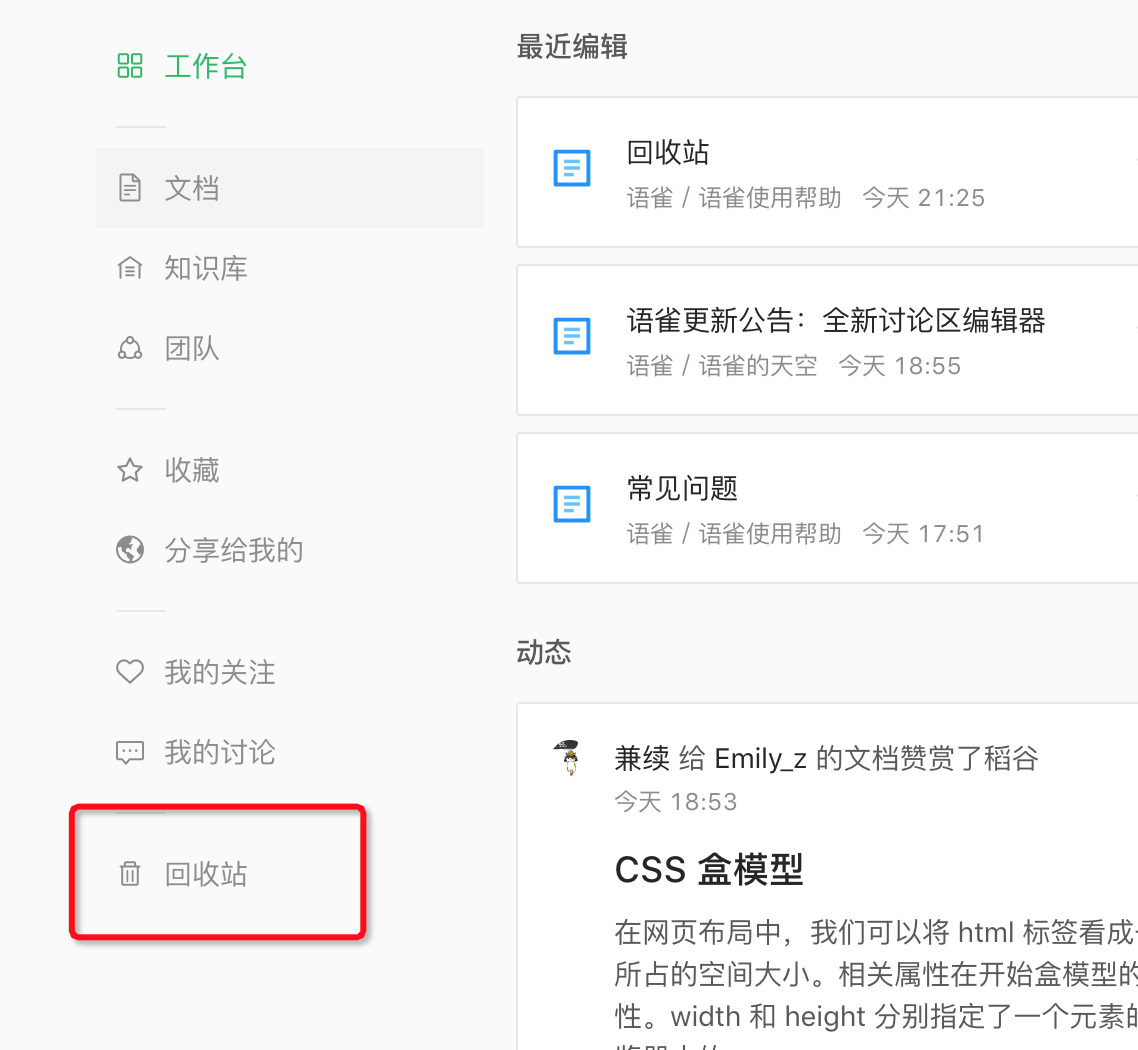
Task: Click the 收藏 star icon
Action: click(130, 470)
